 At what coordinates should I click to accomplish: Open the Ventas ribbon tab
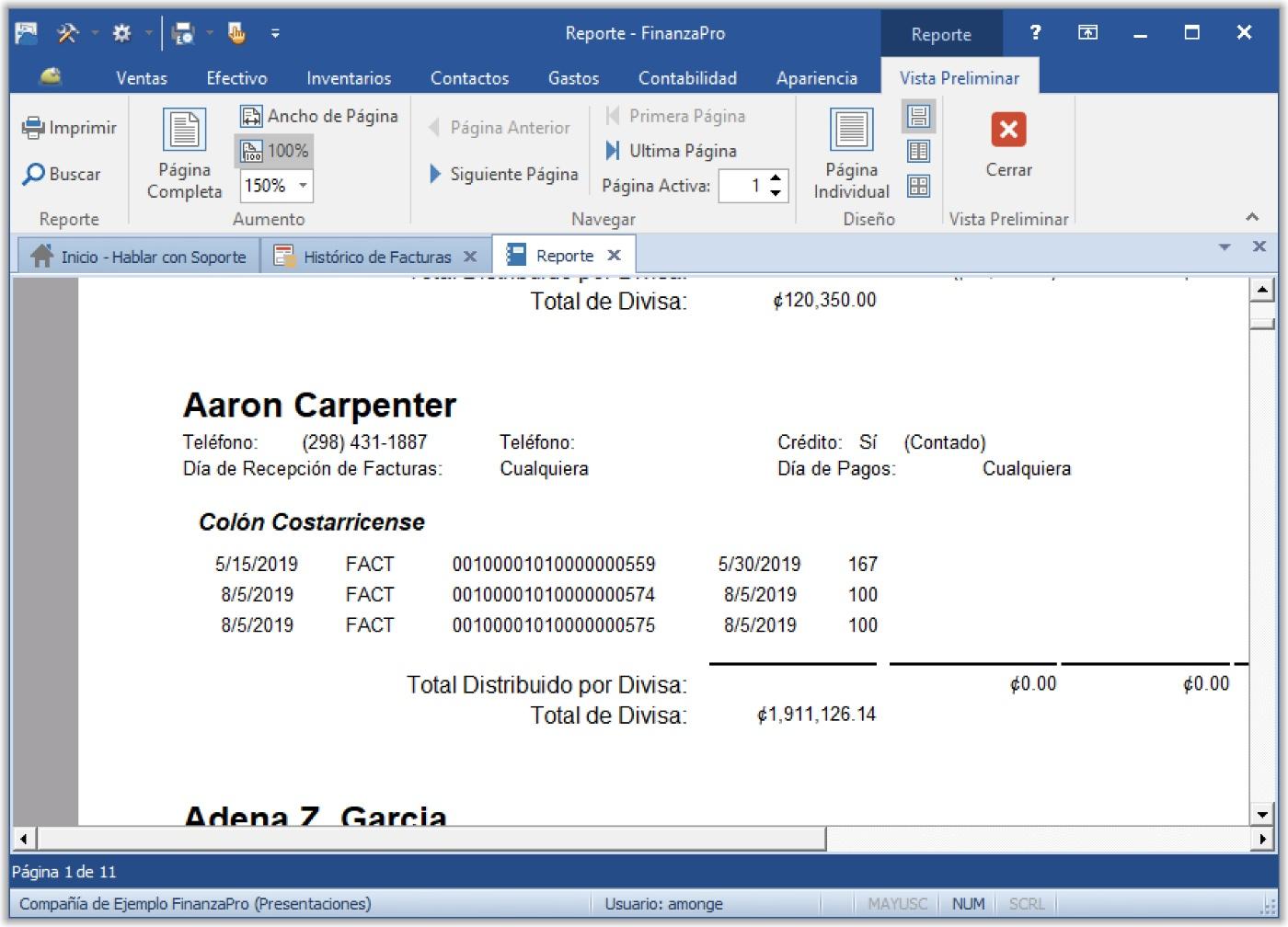coord(142,78)
